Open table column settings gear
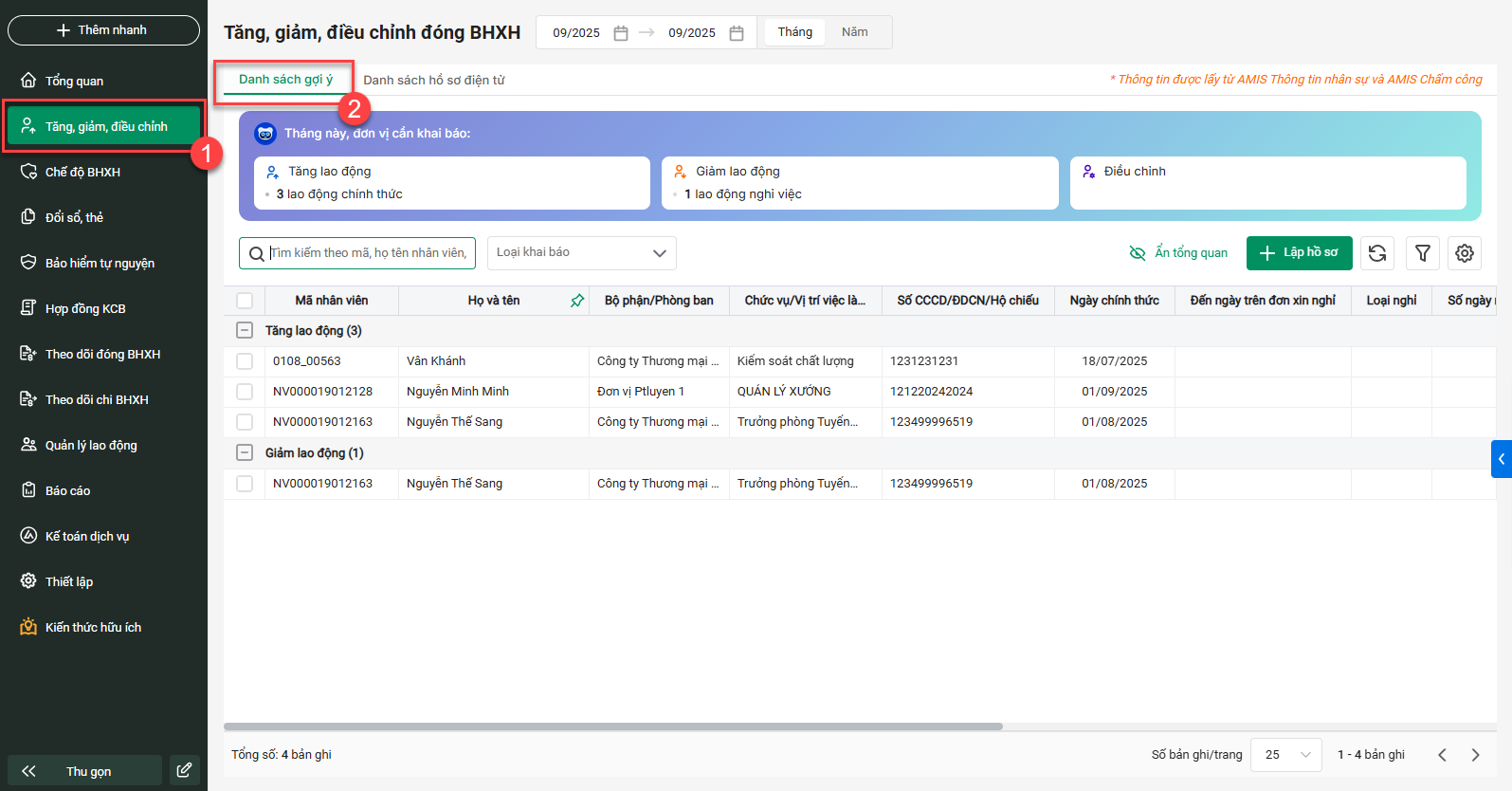Screen dimensions: 1512x791 [1465, 253]
